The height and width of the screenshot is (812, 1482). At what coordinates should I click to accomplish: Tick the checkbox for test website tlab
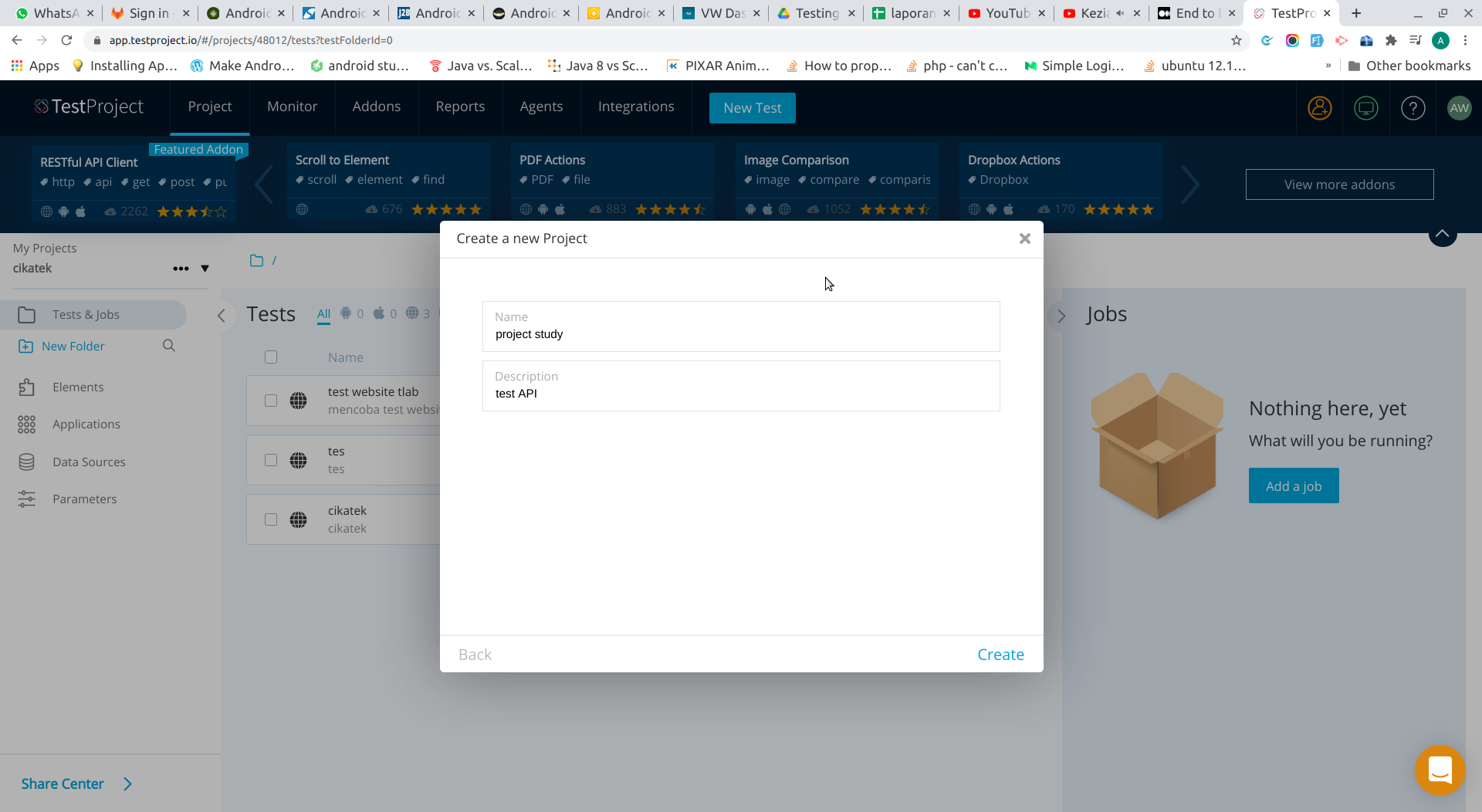click(271, 401)
